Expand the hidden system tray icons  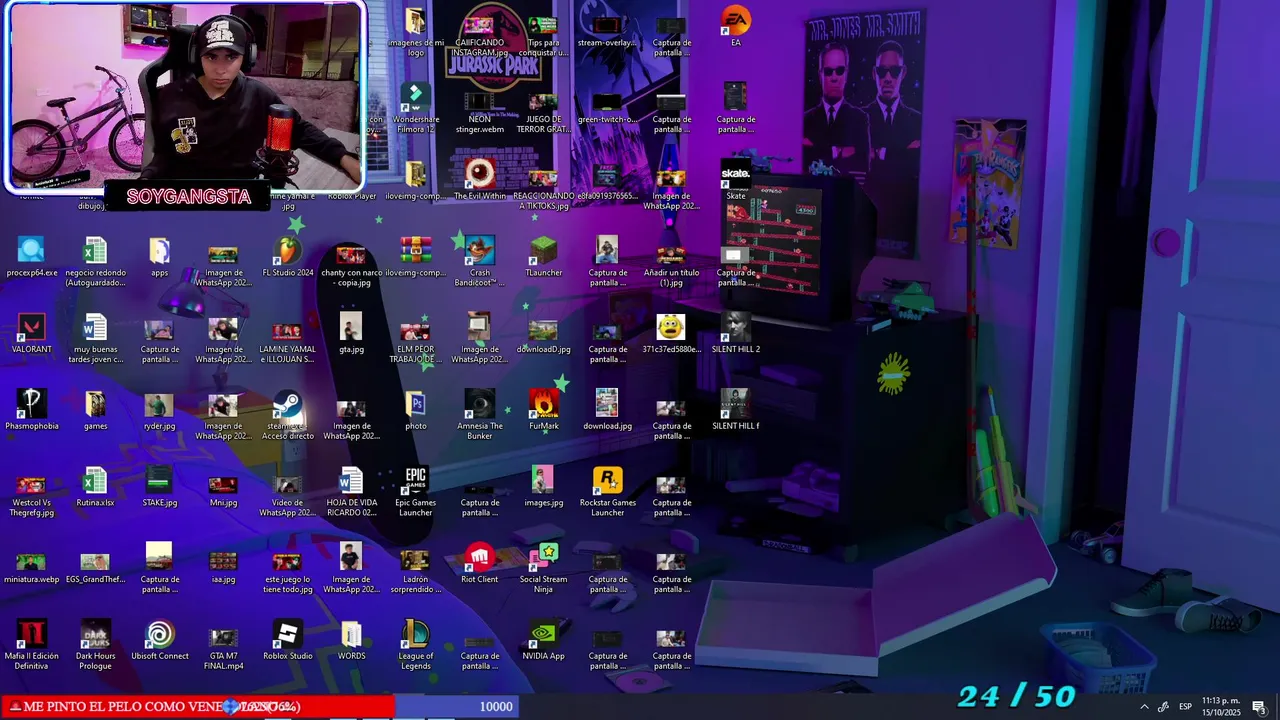tap(1144, 707)
